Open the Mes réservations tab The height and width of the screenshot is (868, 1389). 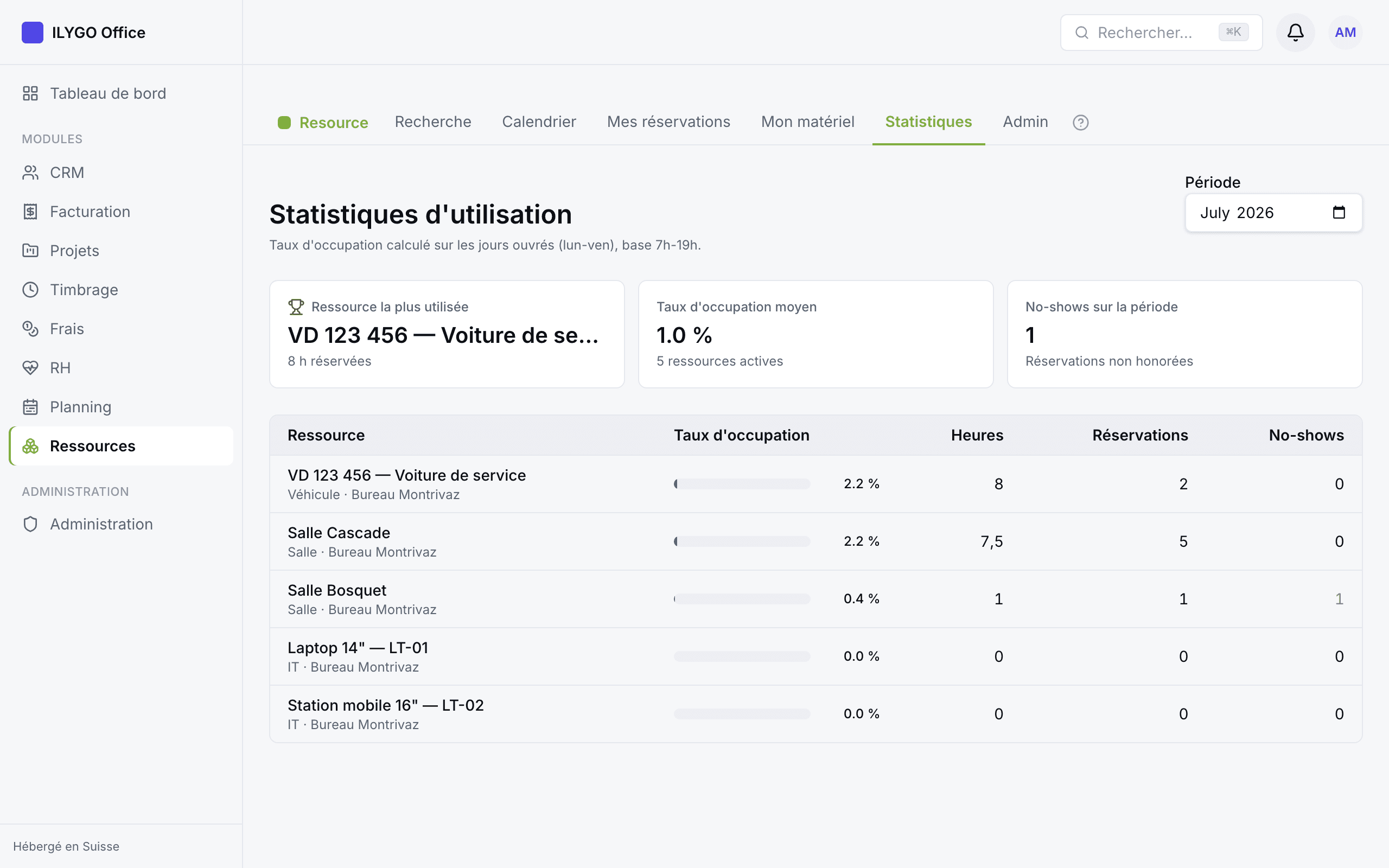pyautogui.click(x=668, y=122)
